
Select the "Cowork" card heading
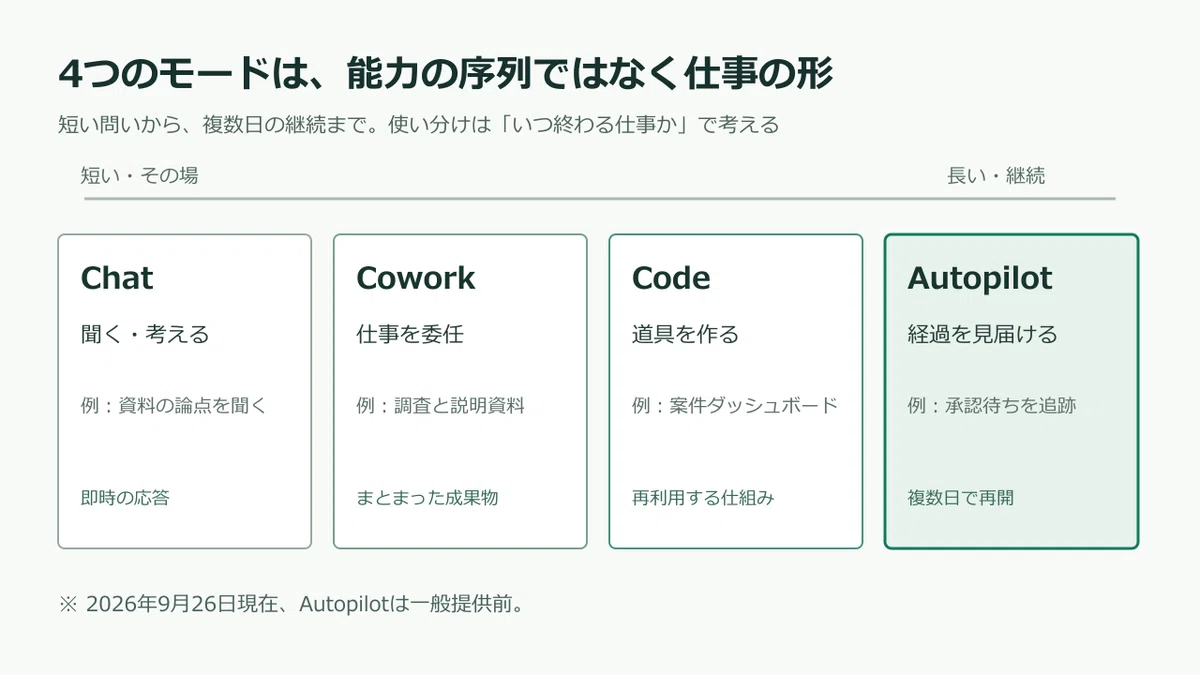coord(416,278)
